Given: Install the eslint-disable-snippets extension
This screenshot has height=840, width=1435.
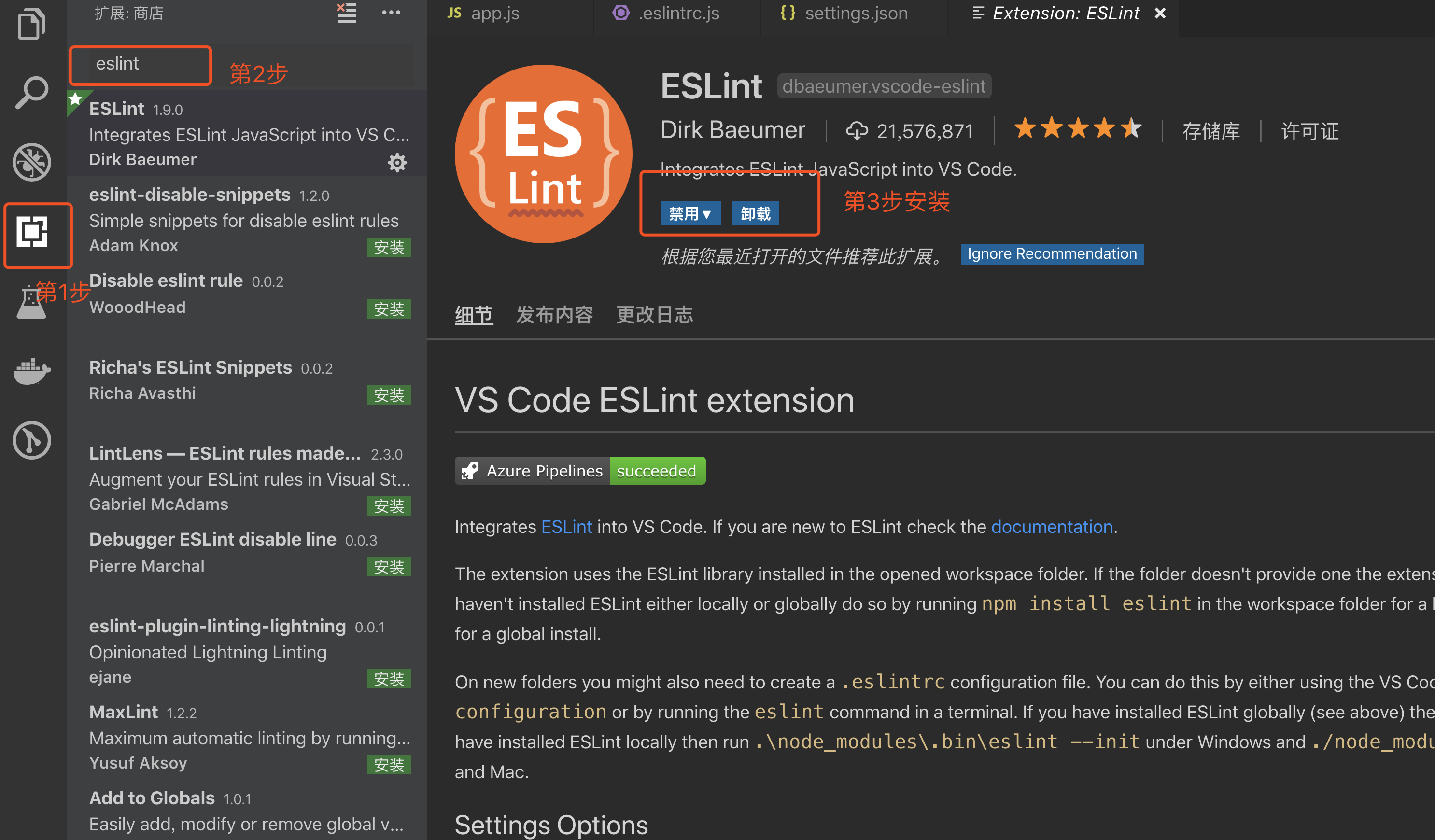Looking at the screenshot, I should pos(389,247).
